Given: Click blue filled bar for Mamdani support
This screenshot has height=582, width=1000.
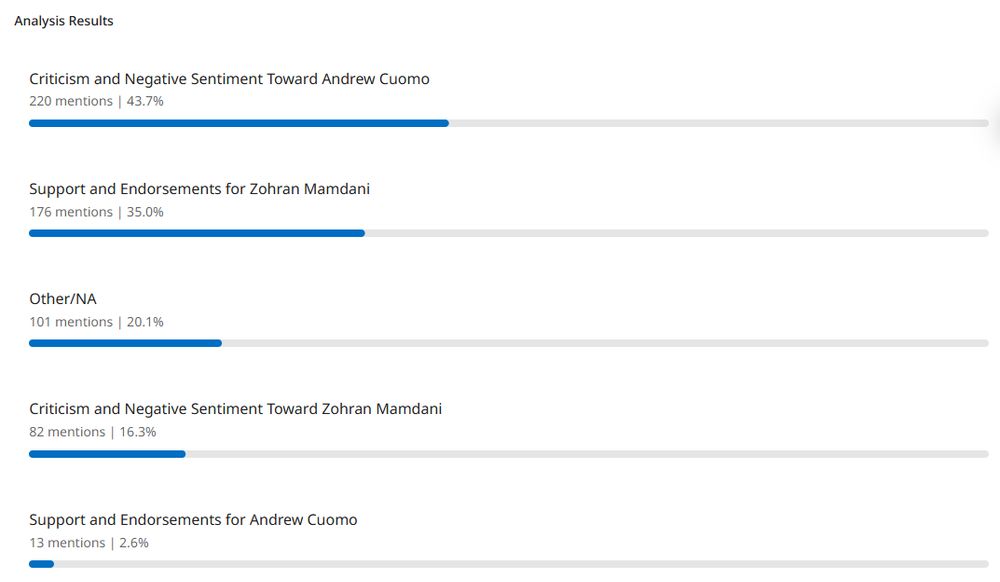Looking at the screenshot, I should [x=196, y=233].
